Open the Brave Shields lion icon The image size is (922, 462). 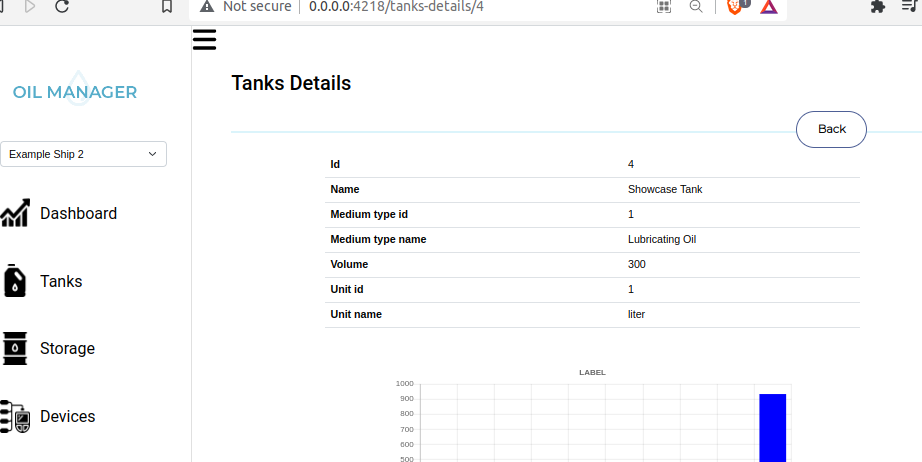point(736,7)
